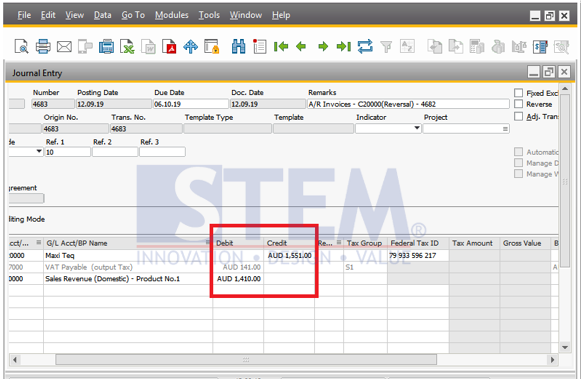Open the Go To menu
This screenshot has height=379, width=581.
(133, 15)
